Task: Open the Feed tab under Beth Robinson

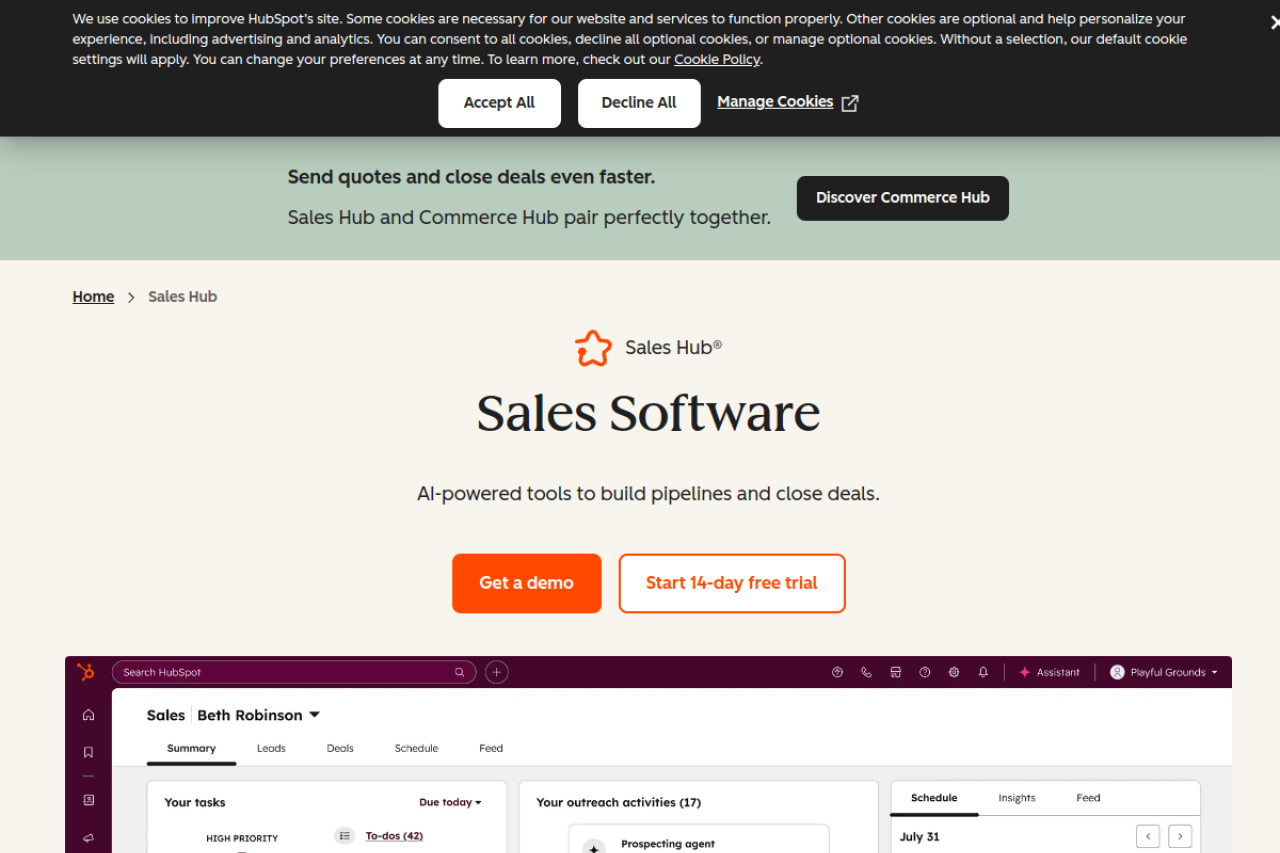Action: 491,748
